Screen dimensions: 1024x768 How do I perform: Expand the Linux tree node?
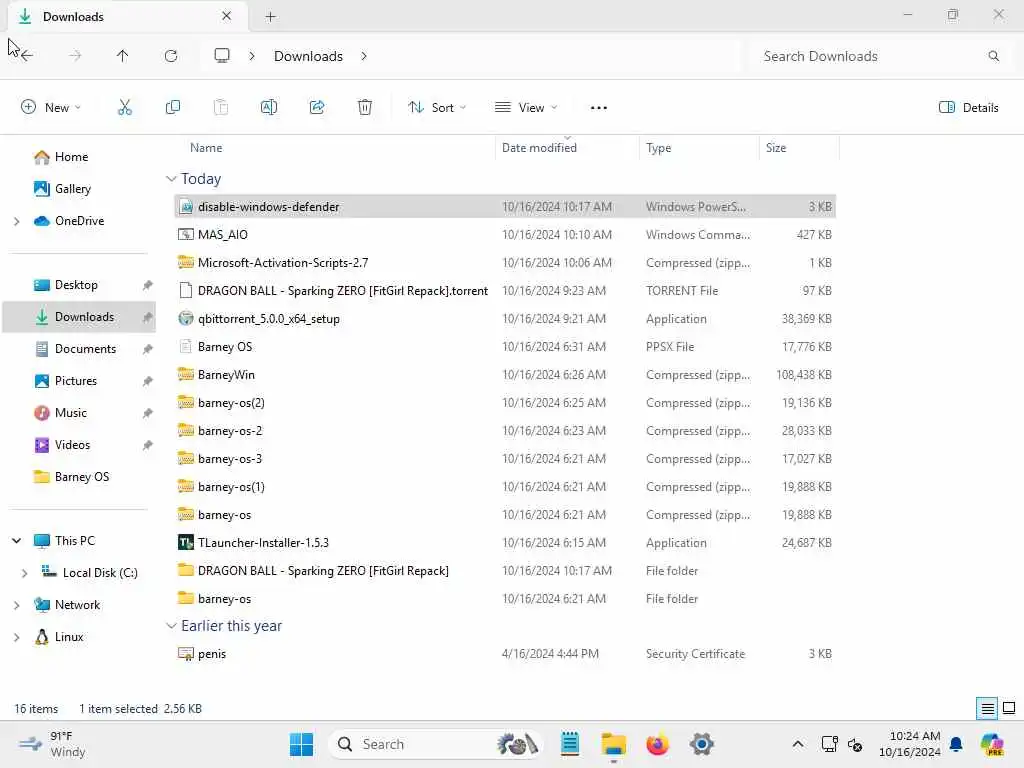[16, 637]
